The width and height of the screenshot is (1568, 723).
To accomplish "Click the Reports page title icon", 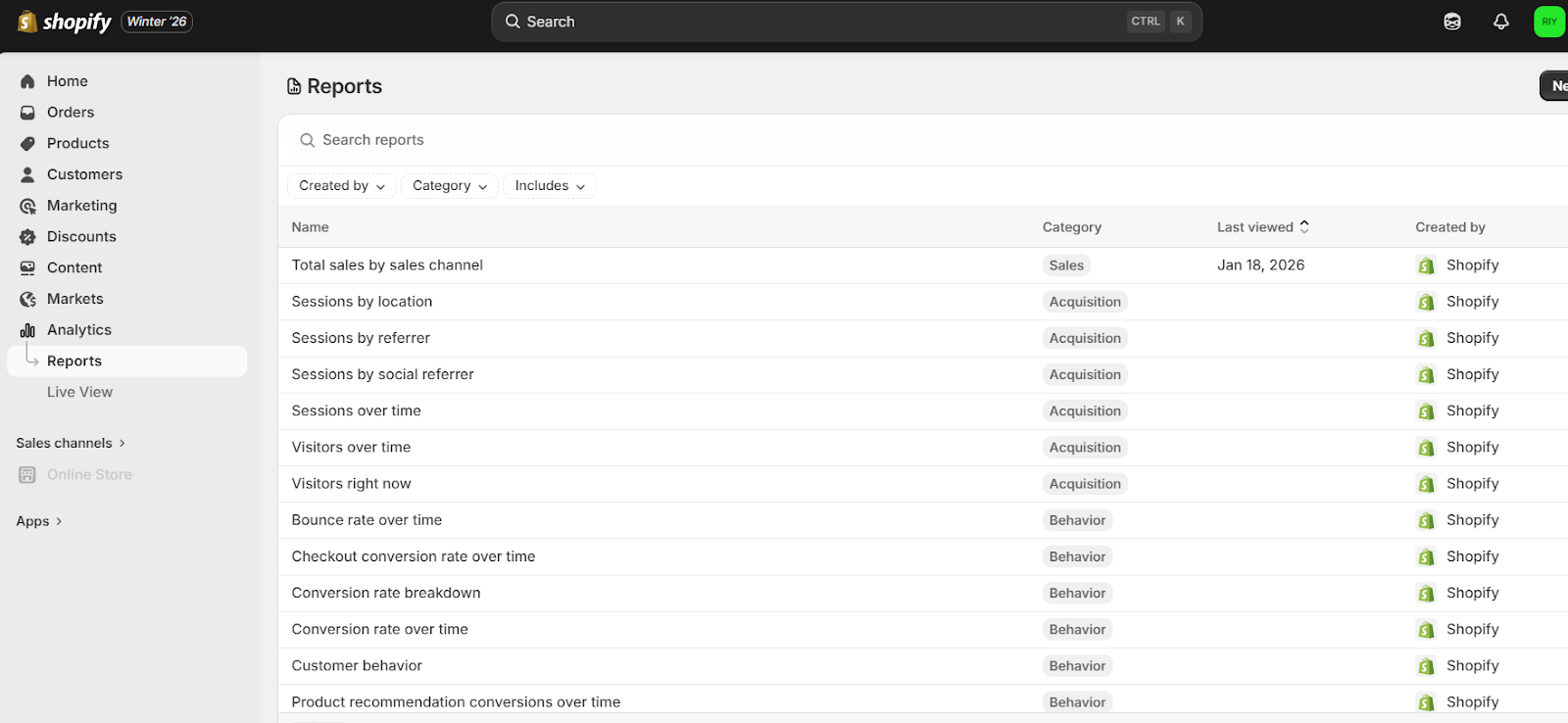I will pyautogui.click(x=294, y=86).
